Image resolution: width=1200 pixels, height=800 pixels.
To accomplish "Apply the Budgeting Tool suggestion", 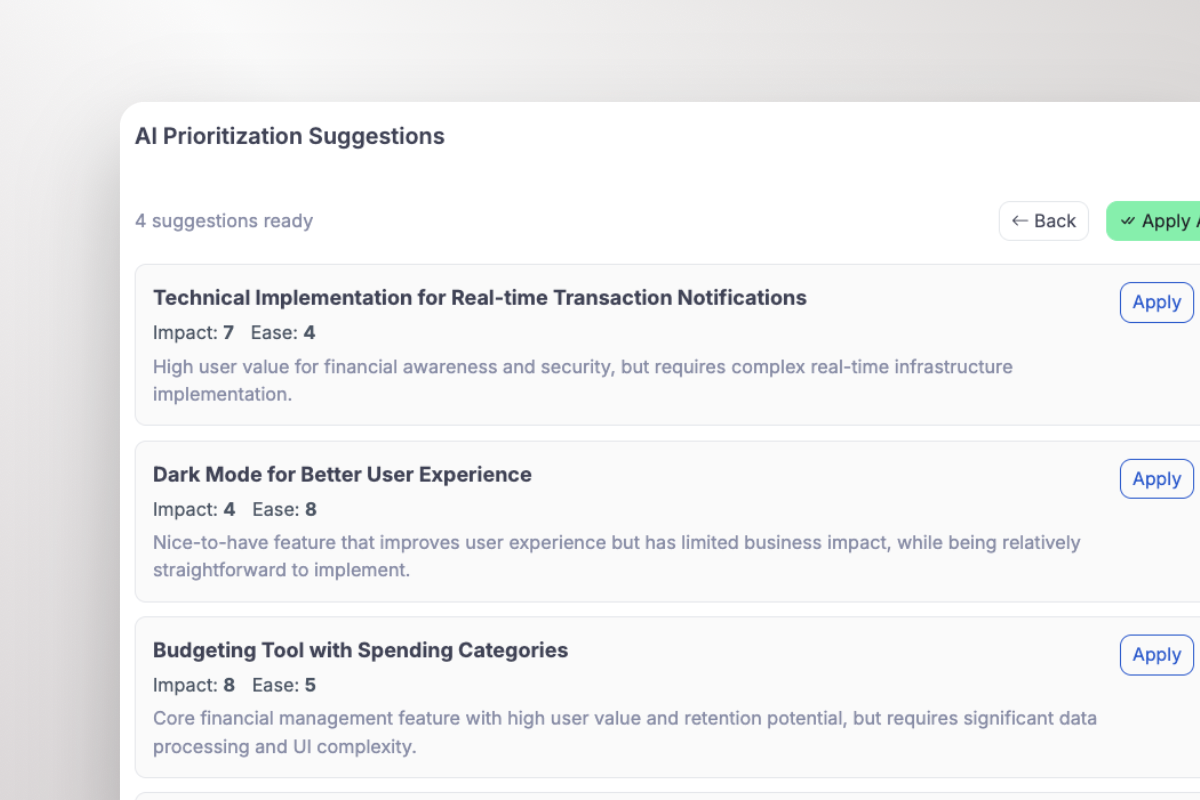I will tap(1156, 655).
